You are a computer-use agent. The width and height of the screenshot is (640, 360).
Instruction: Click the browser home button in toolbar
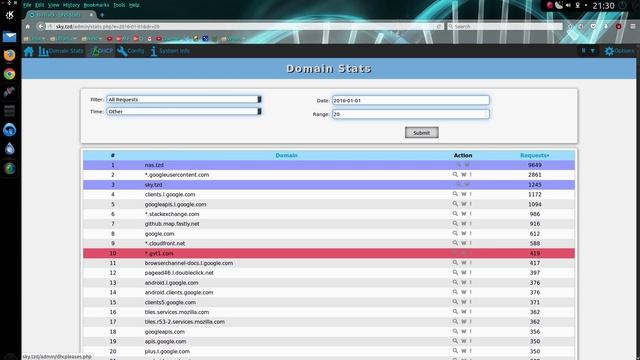click(x=28, y=26)
